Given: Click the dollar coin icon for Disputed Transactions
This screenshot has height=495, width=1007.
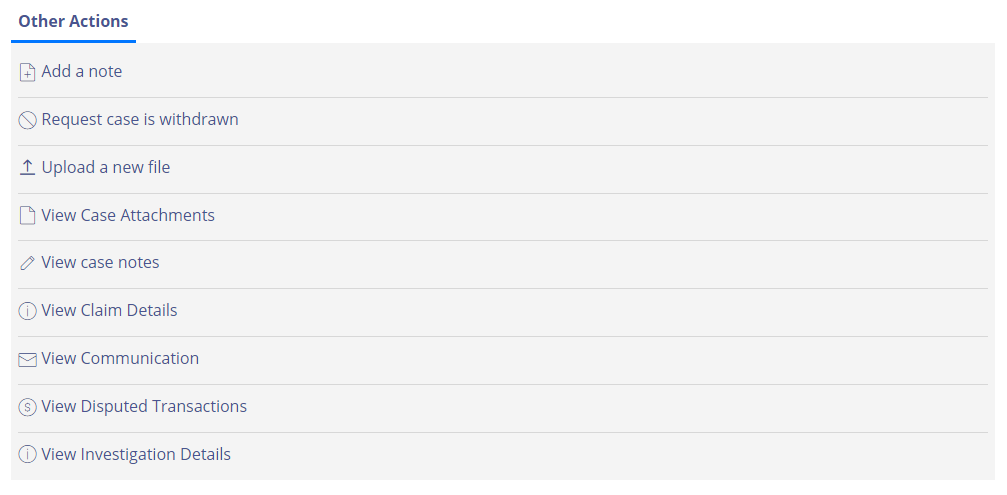Looking at the screenshot, I should [27, 407].
